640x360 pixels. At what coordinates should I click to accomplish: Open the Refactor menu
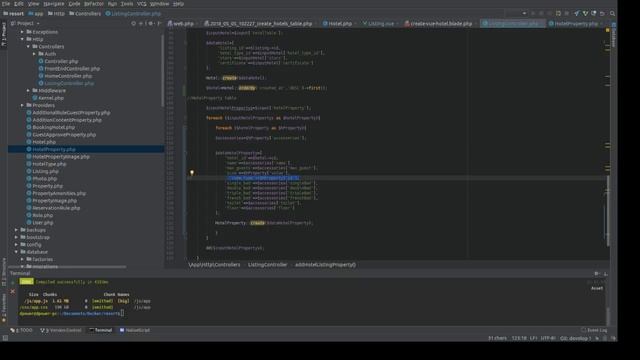(x=94, y=4)
